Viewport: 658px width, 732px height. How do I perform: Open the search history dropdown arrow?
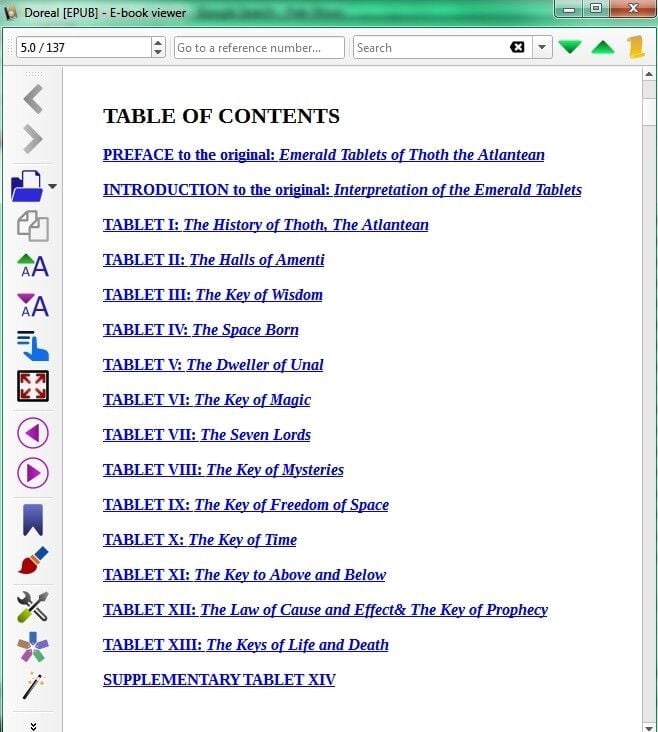click(x=542, y=47)
